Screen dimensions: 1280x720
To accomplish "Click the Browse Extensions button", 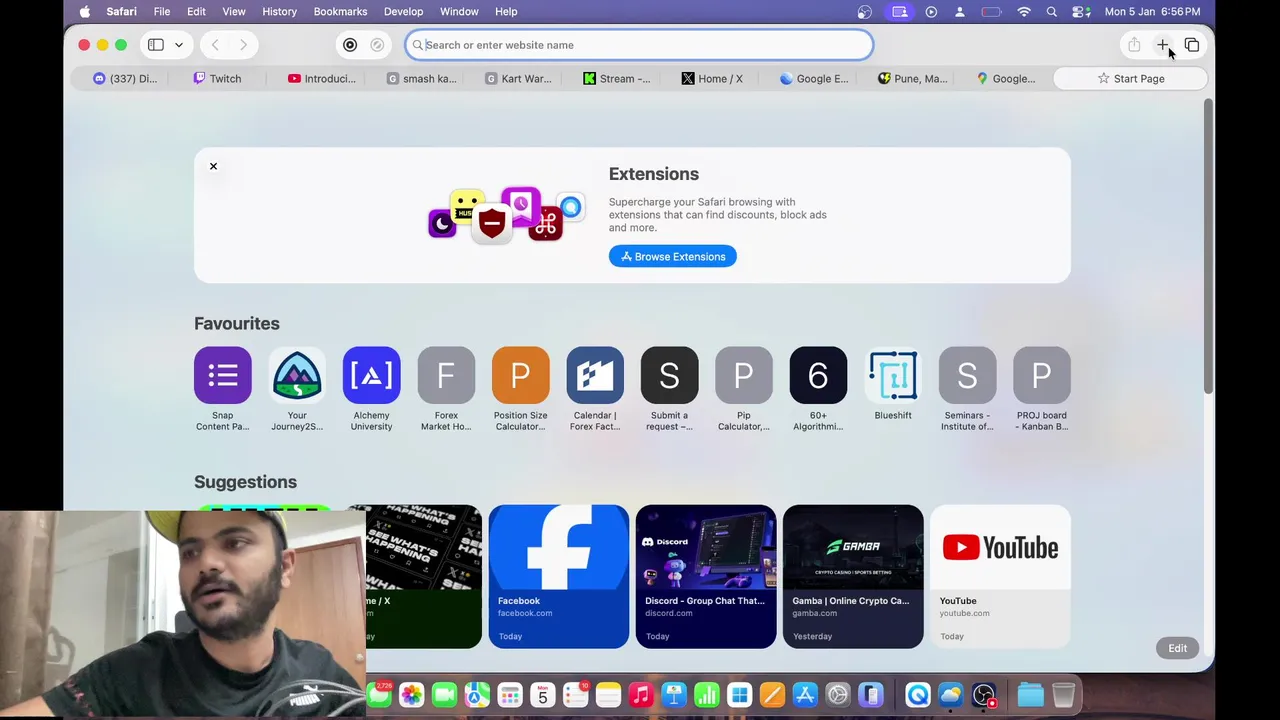I will (x=673, y=257).
